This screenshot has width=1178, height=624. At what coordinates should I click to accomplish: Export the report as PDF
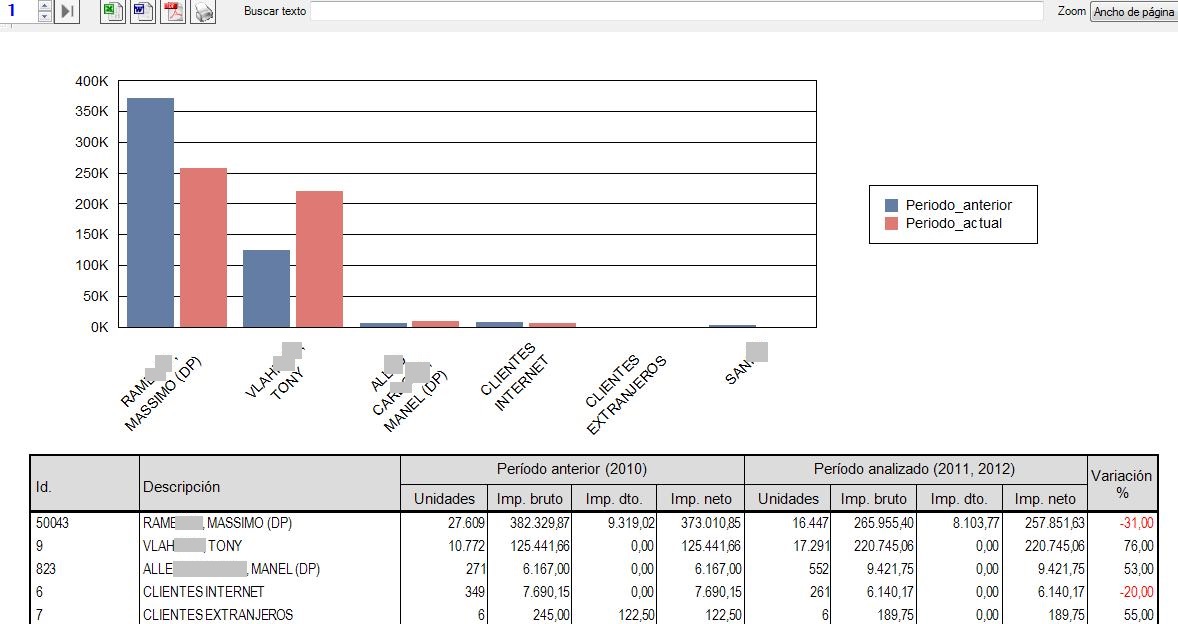173,12
